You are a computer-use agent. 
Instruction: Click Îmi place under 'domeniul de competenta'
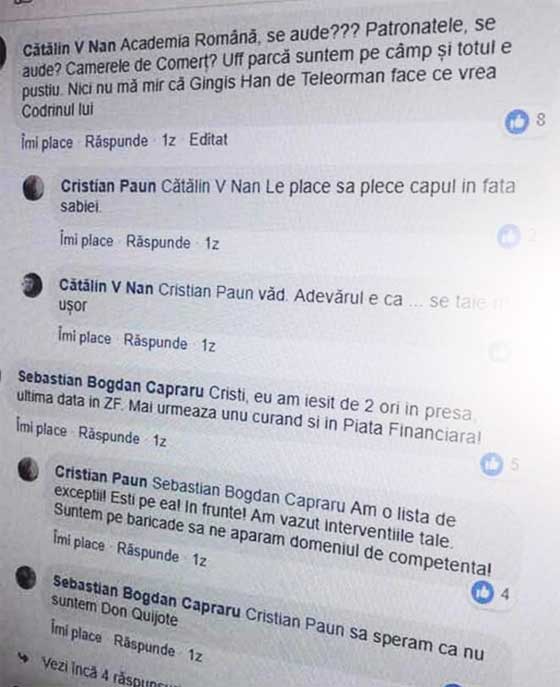[x=79, y=542]
